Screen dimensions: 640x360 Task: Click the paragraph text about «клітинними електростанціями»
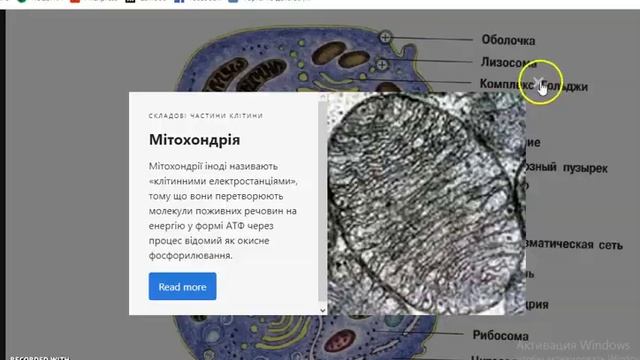coord(223,211)
